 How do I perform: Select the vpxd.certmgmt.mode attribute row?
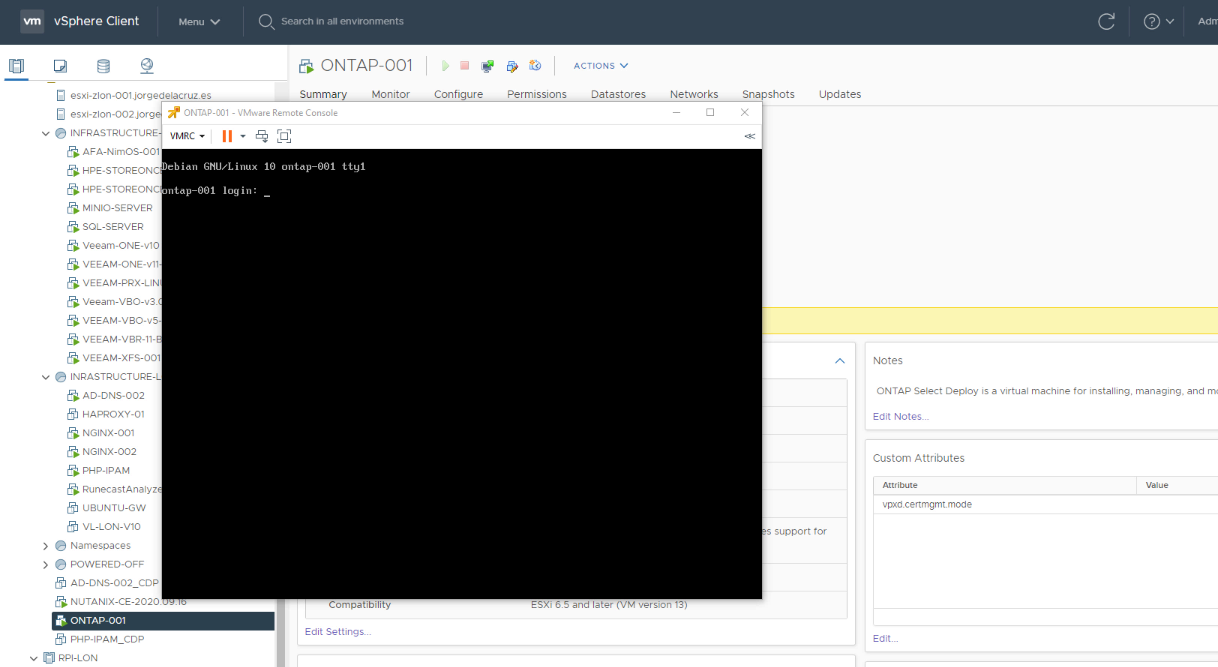[1045, 505]
